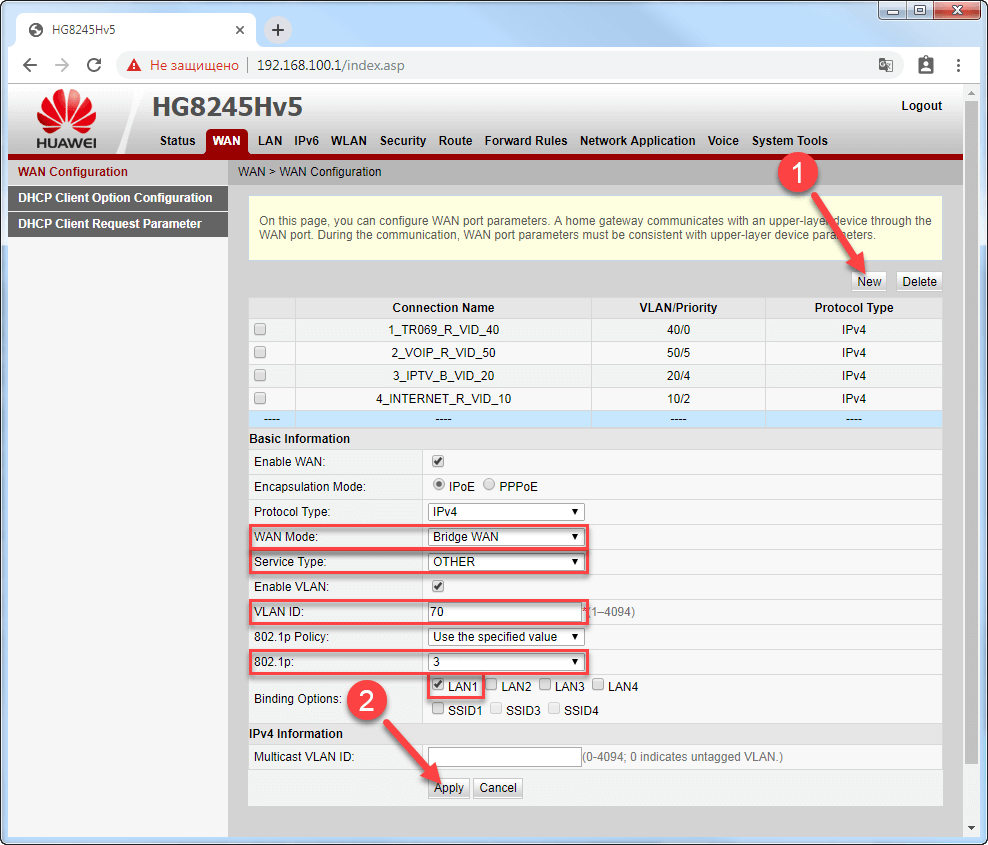Reload the page with the refresh icon
988x845 pixels.
tap(94, 65)
